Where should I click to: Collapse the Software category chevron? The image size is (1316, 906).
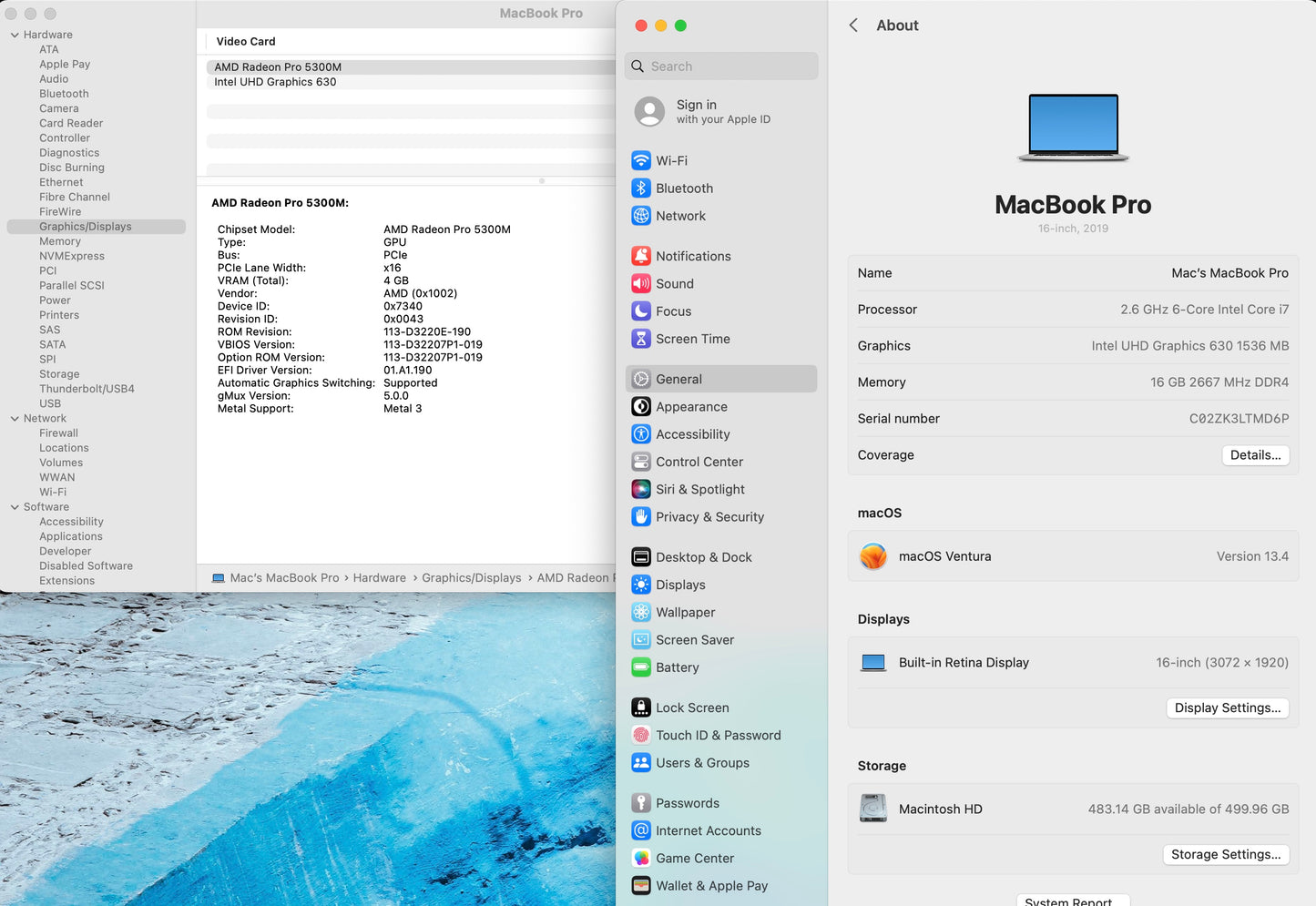pos(15,507)
